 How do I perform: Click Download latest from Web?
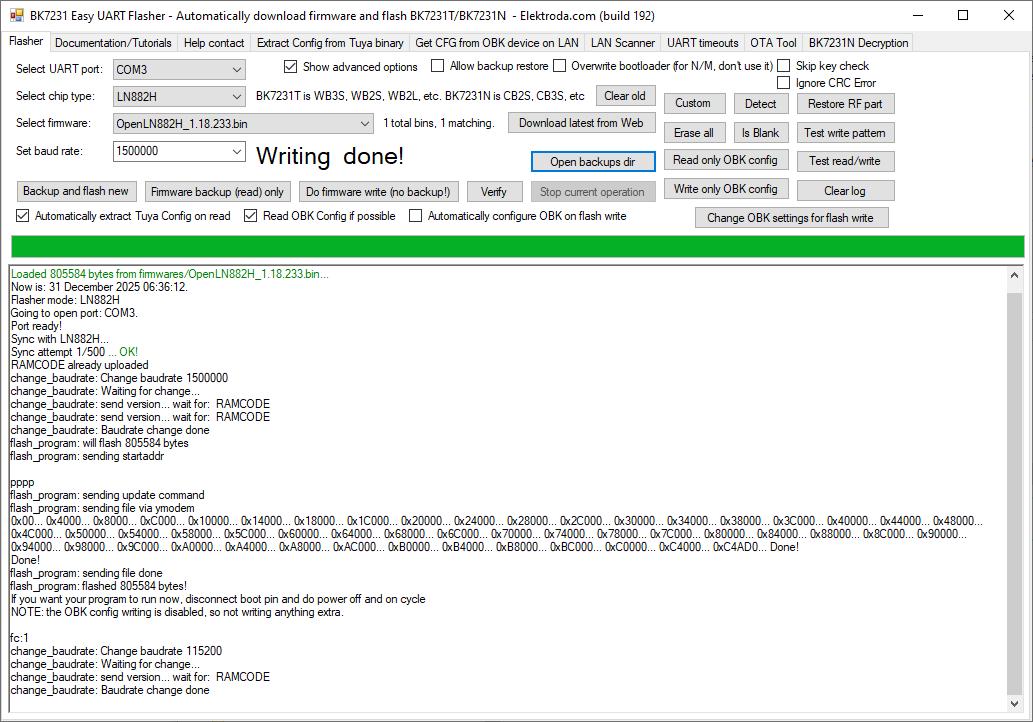click(581, 123)
